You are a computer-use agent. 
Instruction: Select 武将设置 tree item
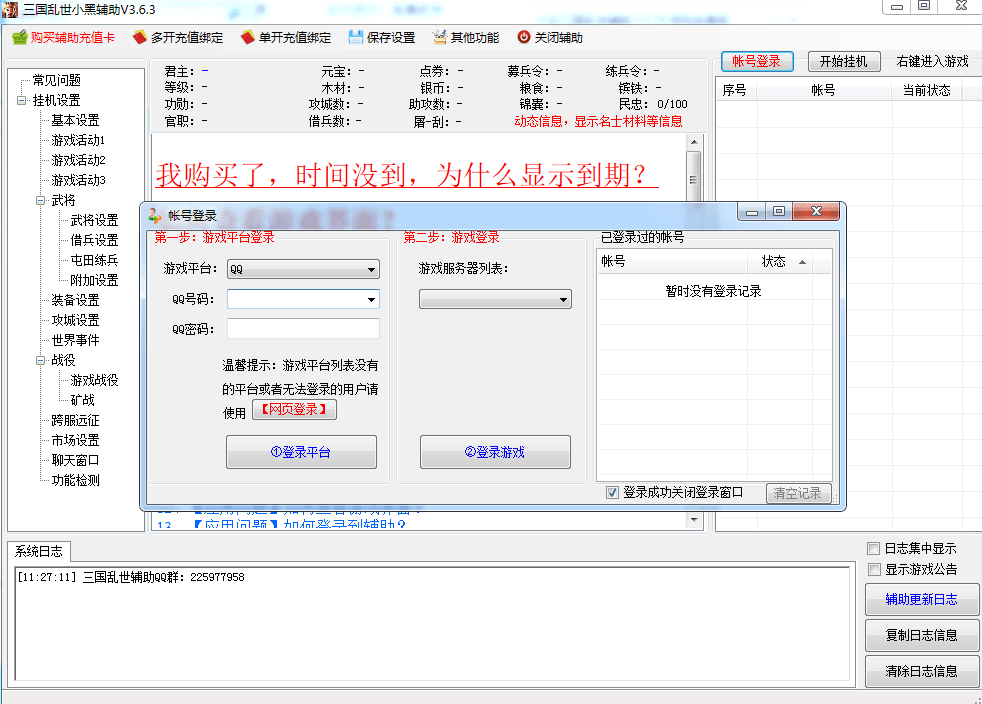tap(94, 220)
